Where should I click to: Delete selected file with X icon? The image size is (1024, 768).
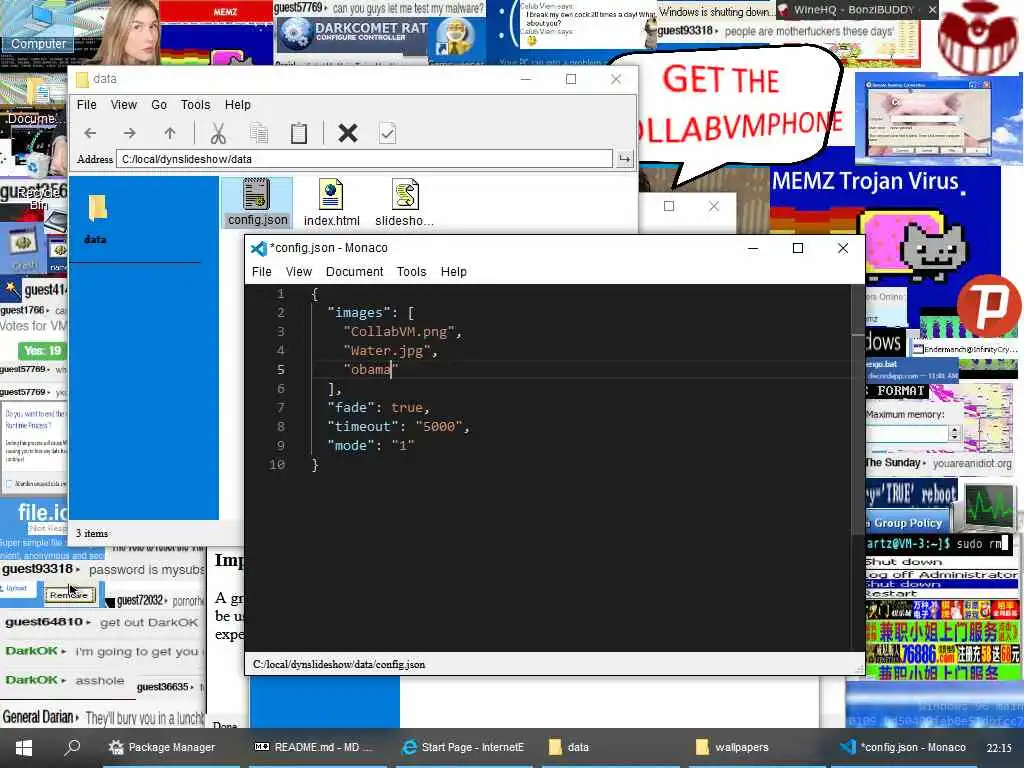pos(347,133)
